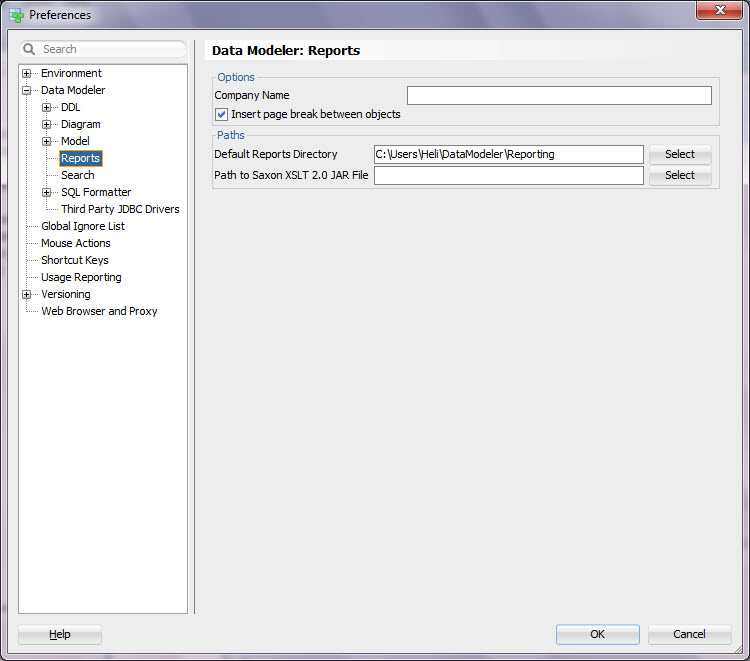Click Select for Saxon XSLT JAR path

pyautogui.click(x=680, y=175)
